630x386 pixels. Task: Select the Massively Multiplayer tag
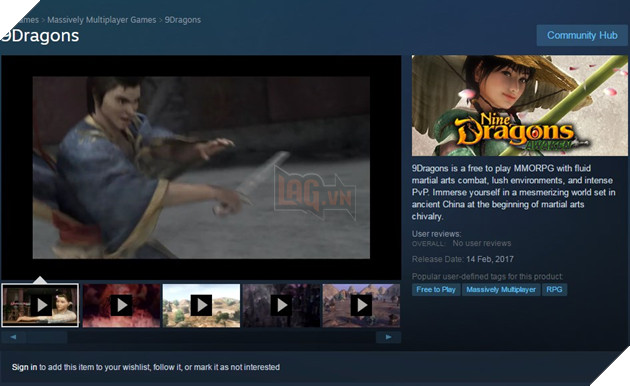point(501,290)
